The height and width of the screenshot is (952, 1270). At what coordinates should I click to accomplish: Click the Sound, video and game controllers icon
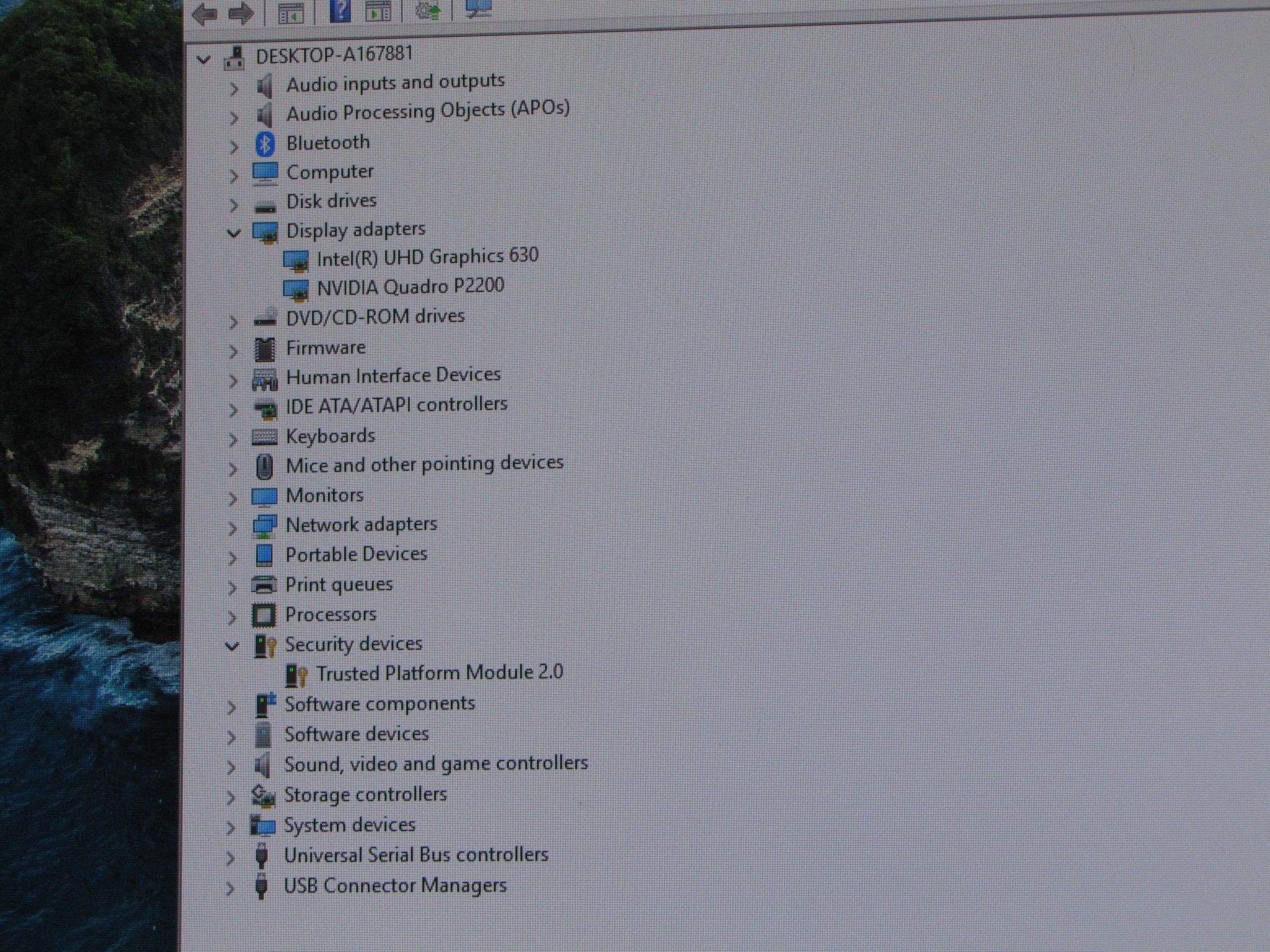click(x=262, y=765)
